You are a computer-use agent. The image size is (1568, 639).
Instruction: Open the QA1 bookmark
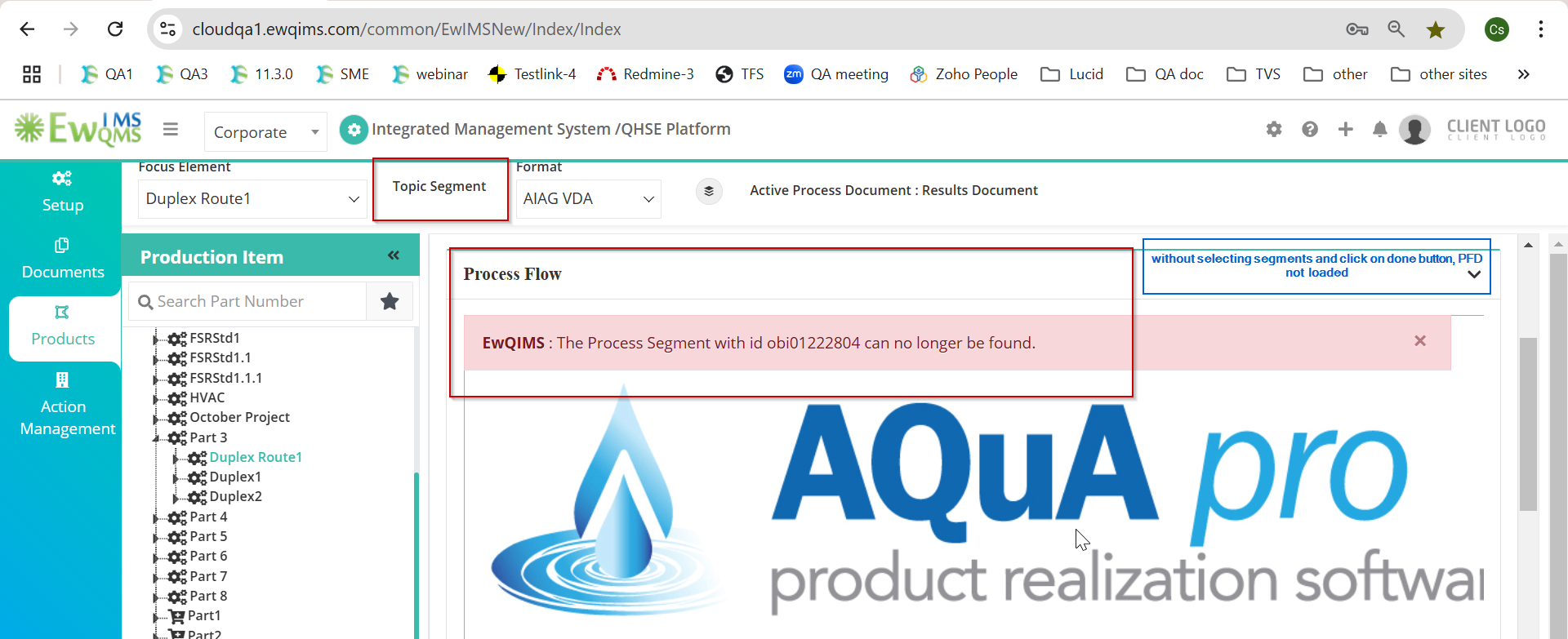[x=107, y=74]
